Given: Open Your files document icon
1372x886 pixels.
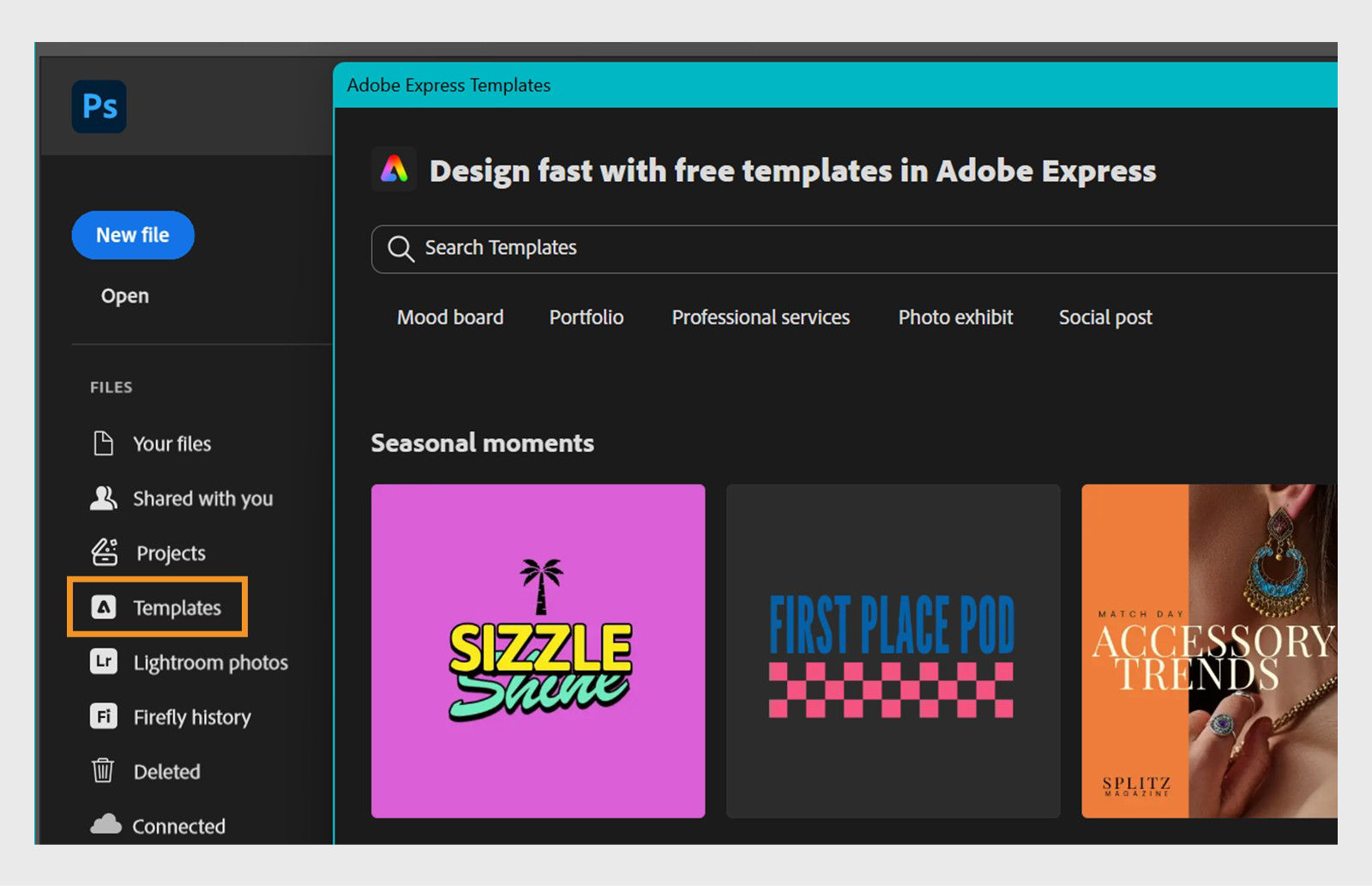Looking at the screenshot, I should (x=103, y=443).
